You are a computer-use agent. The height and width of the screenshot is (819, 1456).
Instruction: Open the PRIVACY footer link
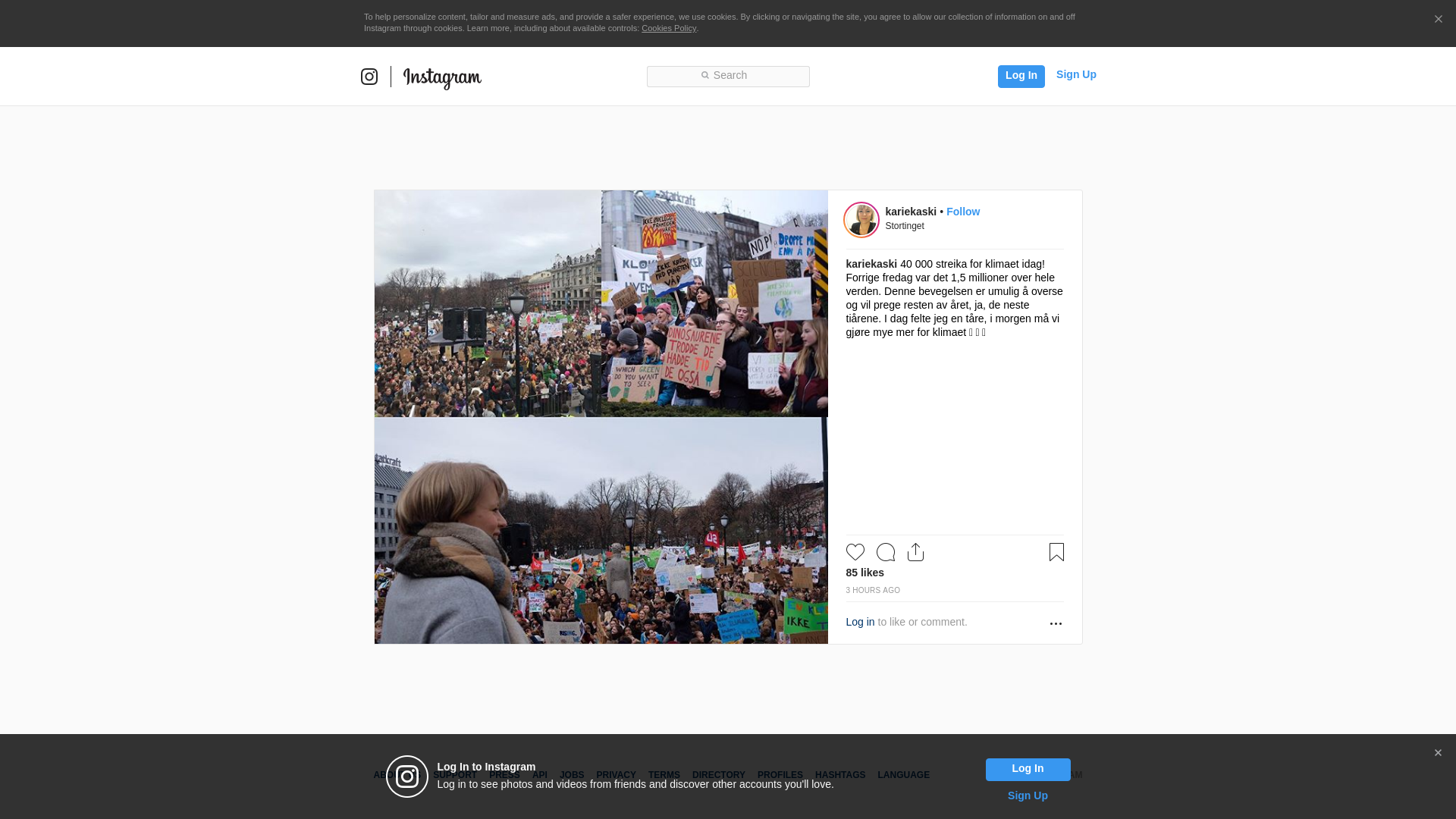(x=616, y=775)
